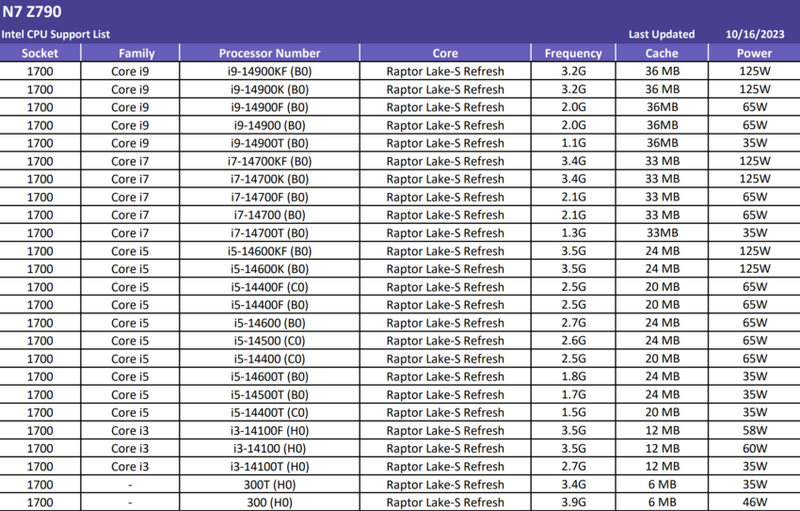Click the i9-14900KF (B0) processor cell
This screenshot has height=511, width=800.
pos(269,71)
